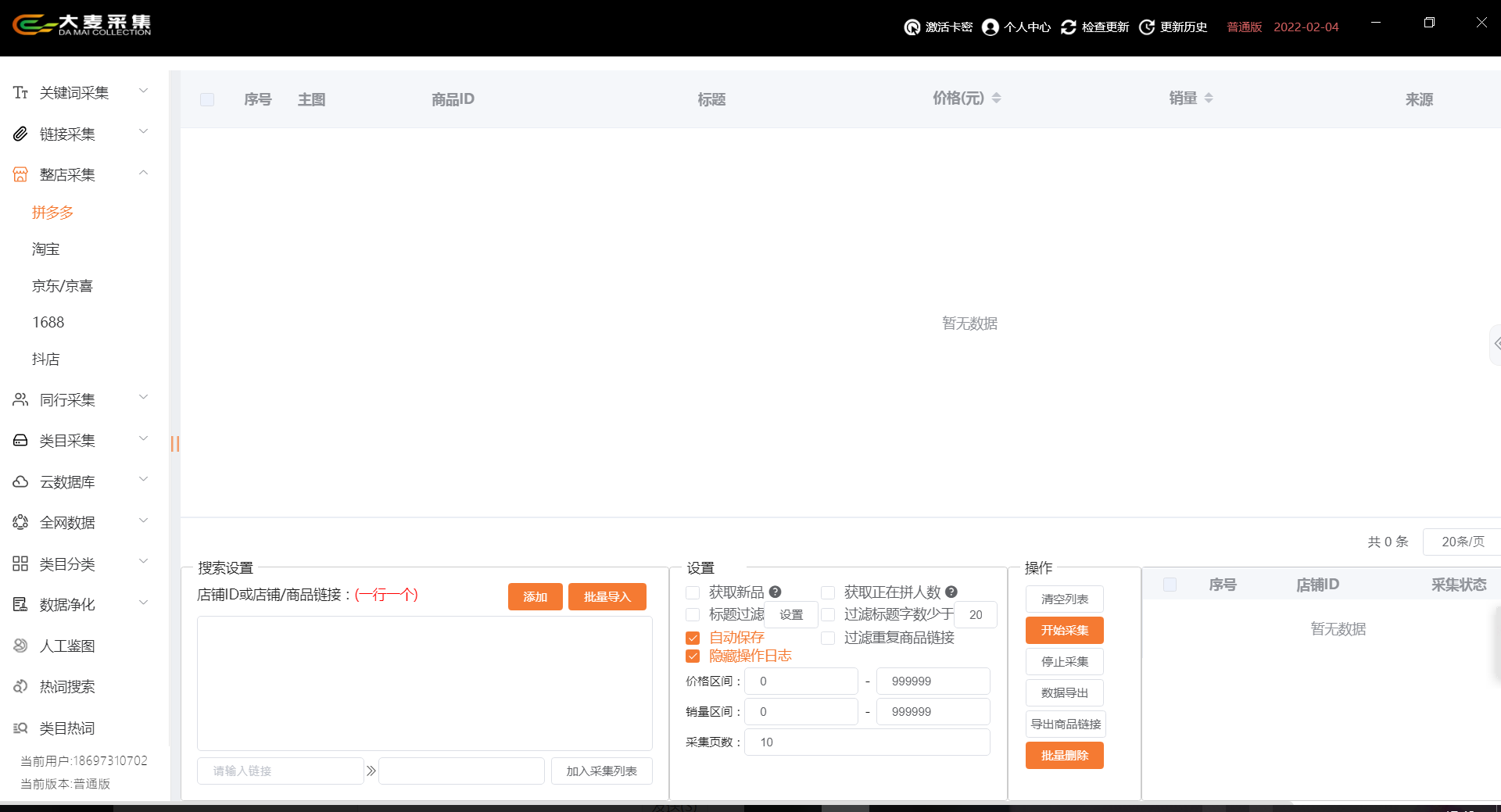Click the 激活卡密 activation icon

pos(912,27)
